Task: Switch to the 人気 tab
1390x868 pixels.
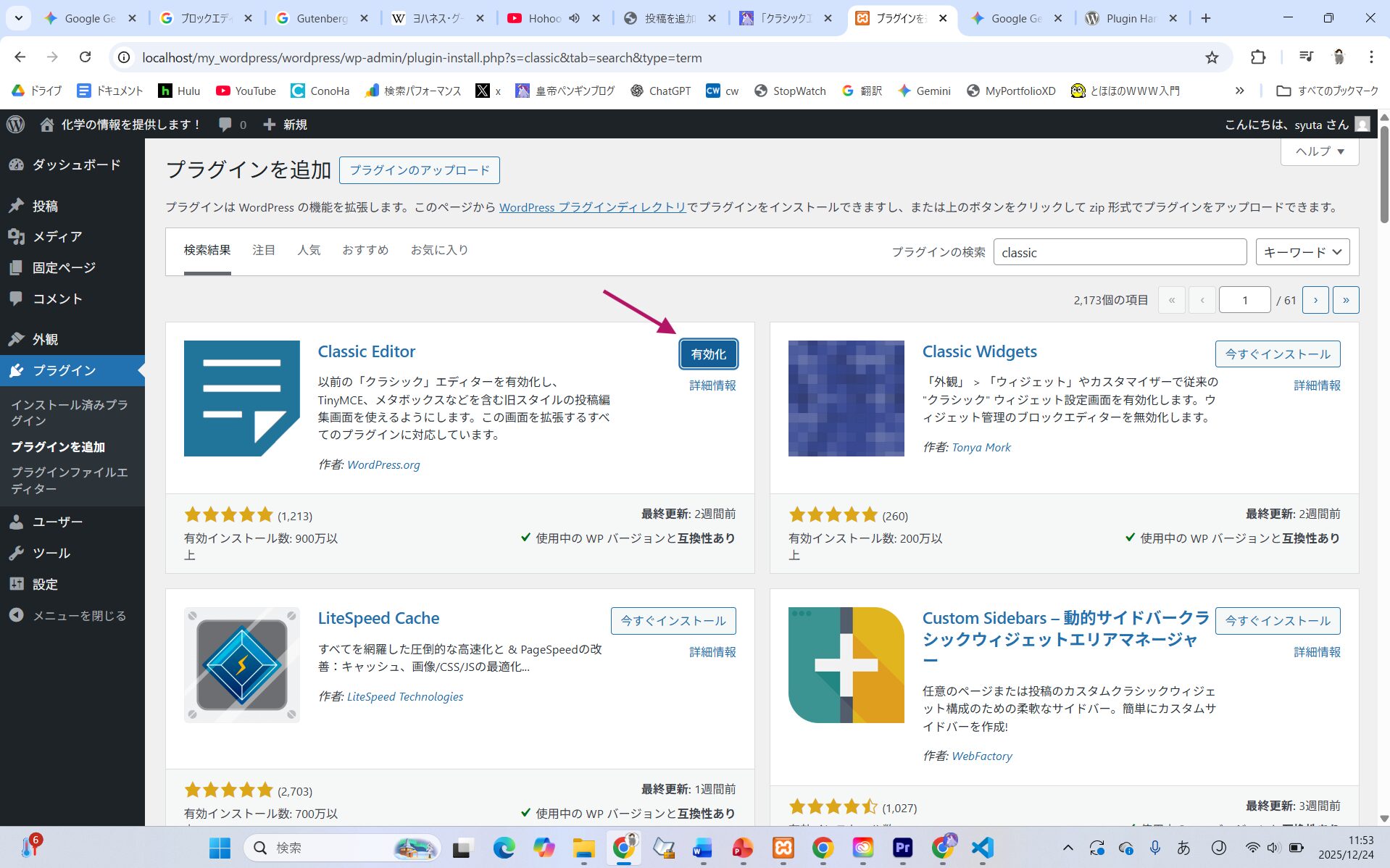Action: point(309,250)
